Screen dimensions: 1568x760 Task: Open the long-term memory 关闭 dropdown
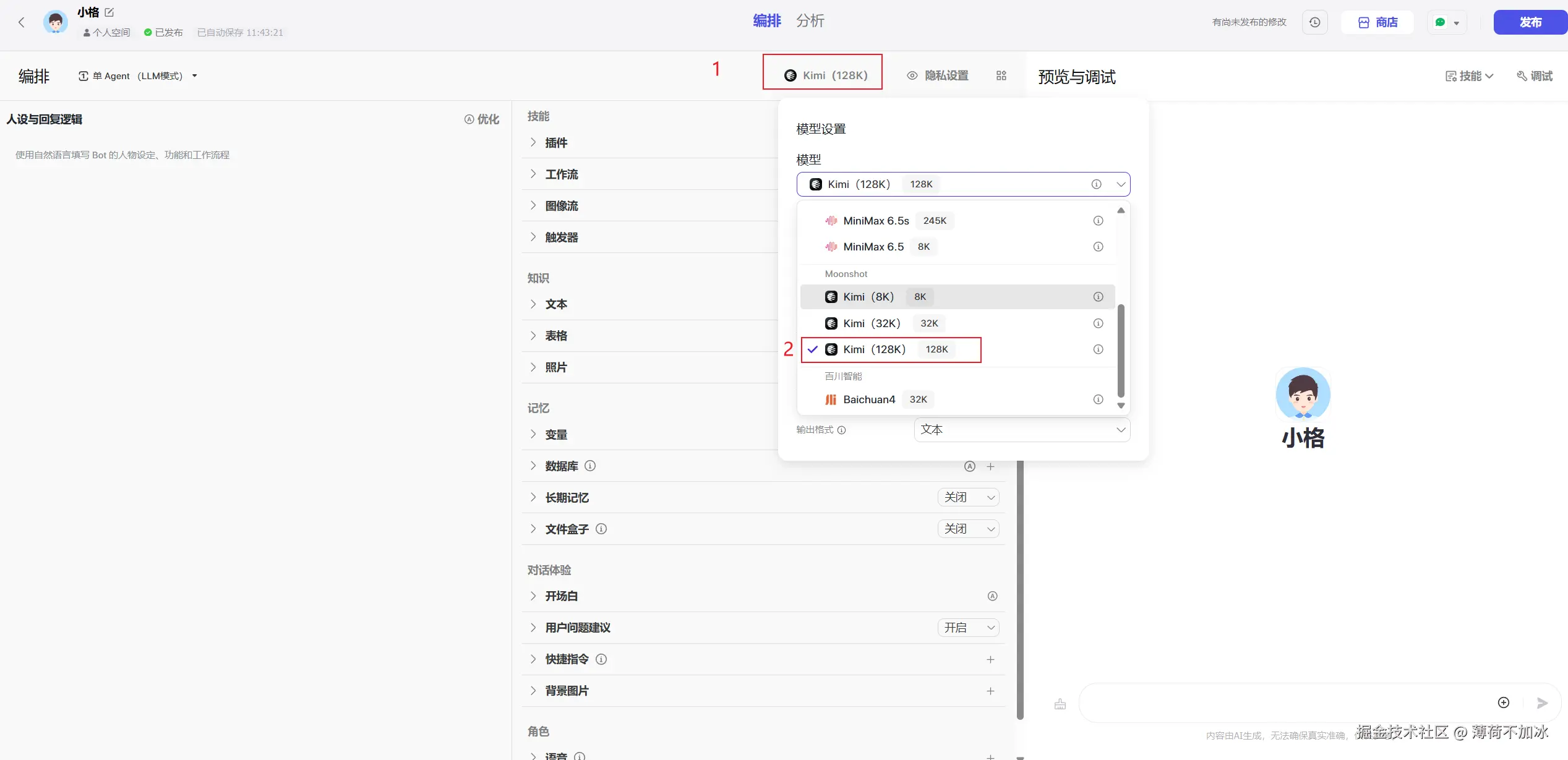(x=968, y=497)
